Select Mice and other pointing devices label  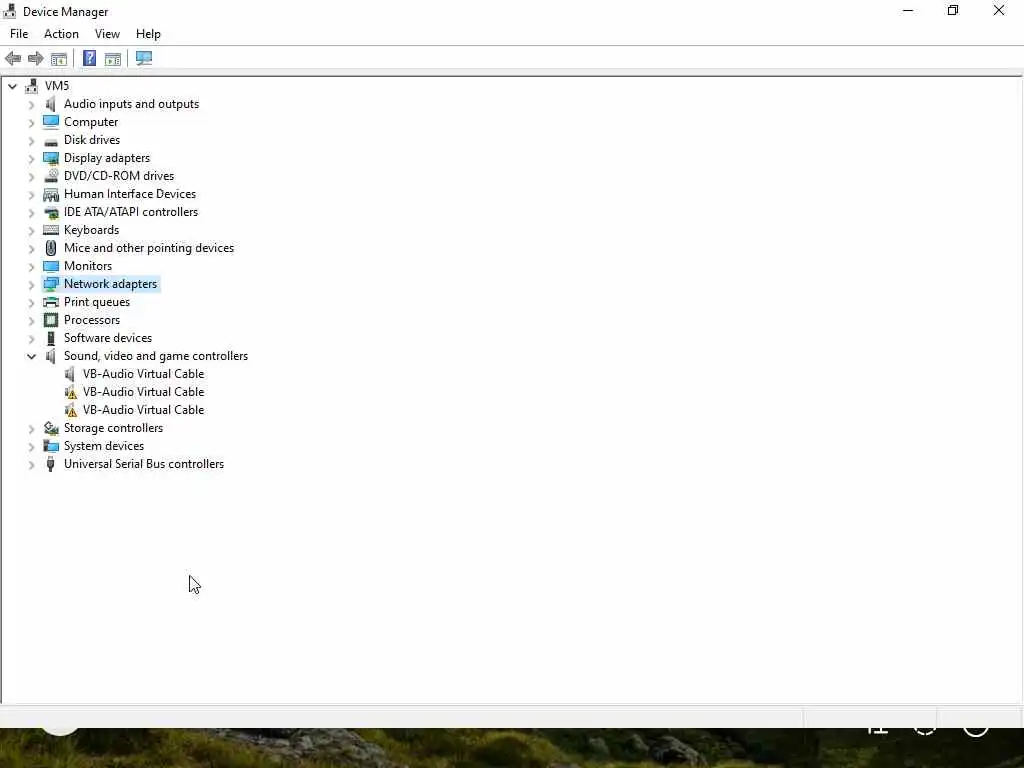tap(149, 248)
